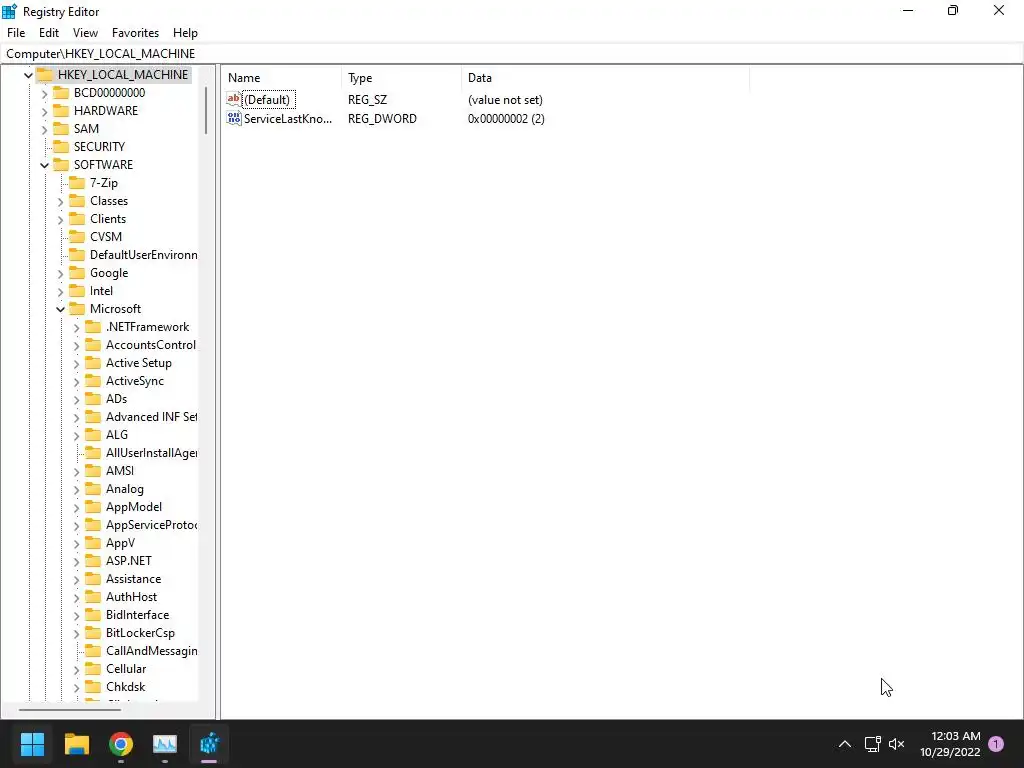Click the ASP.NET folder icon
1024x768 pixels.
93,560
